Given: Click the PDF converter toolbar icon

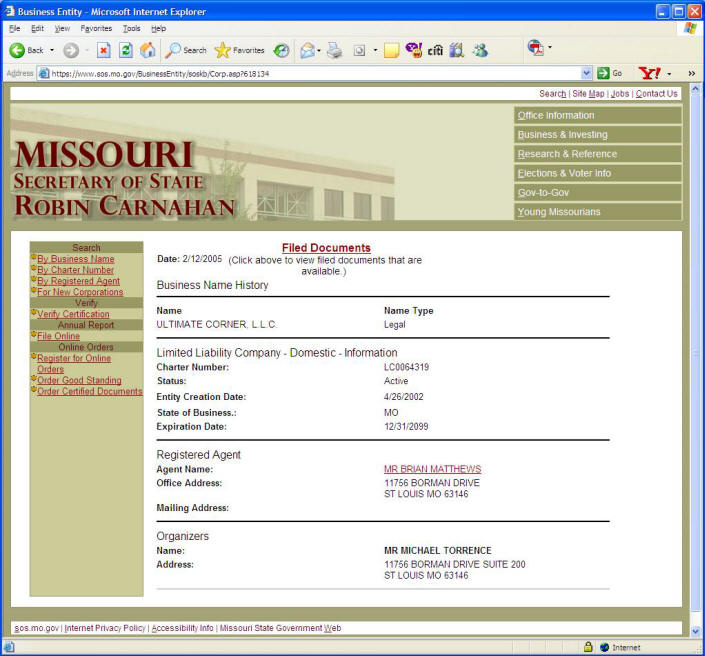Looking at the screenshot, I should [535, 47].
